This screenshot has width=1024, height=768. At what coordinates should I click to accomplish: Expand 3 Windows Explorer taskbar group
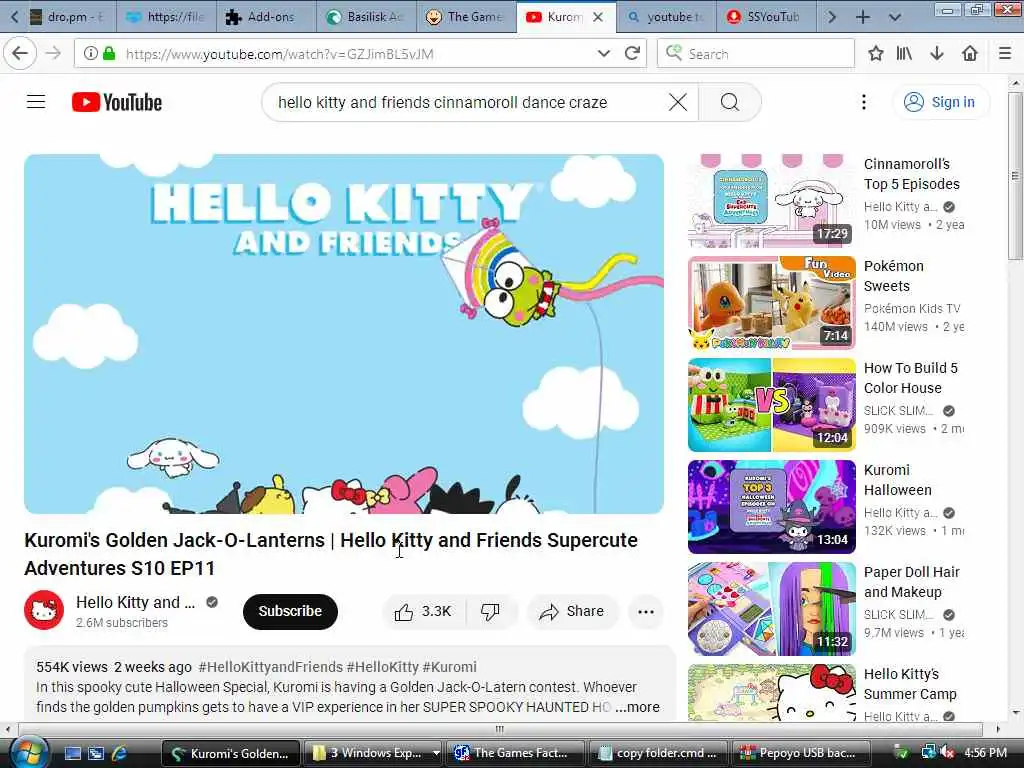376,753
